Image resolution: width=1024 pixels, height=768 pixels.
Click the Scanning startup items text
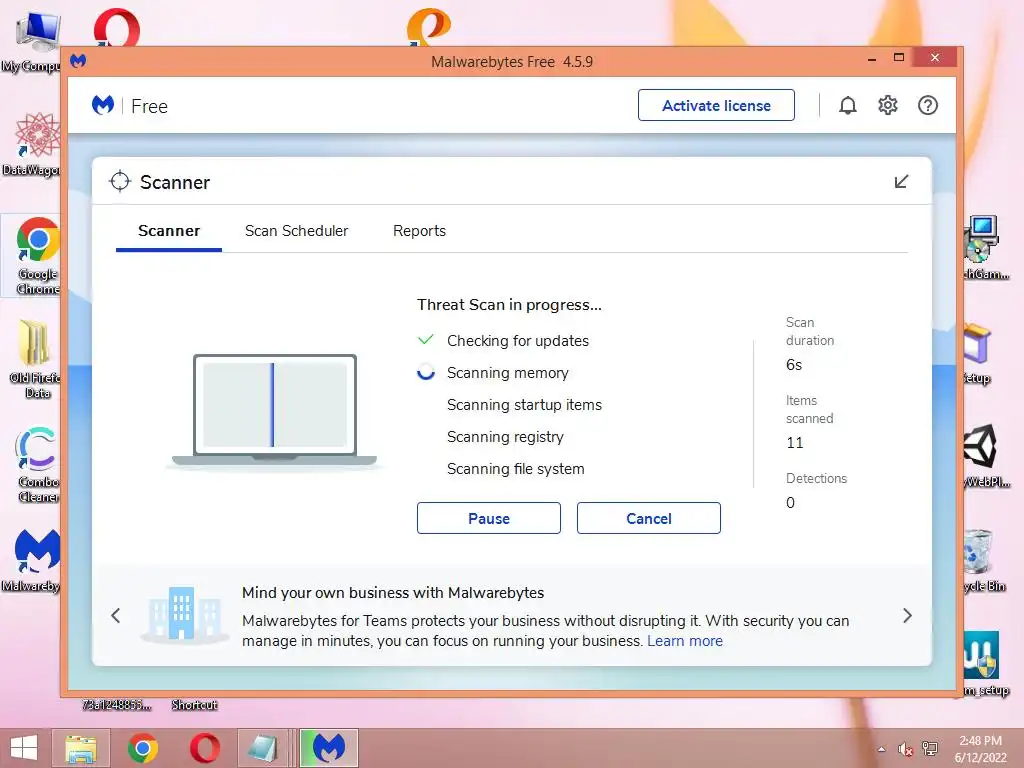tap(524, 405)
